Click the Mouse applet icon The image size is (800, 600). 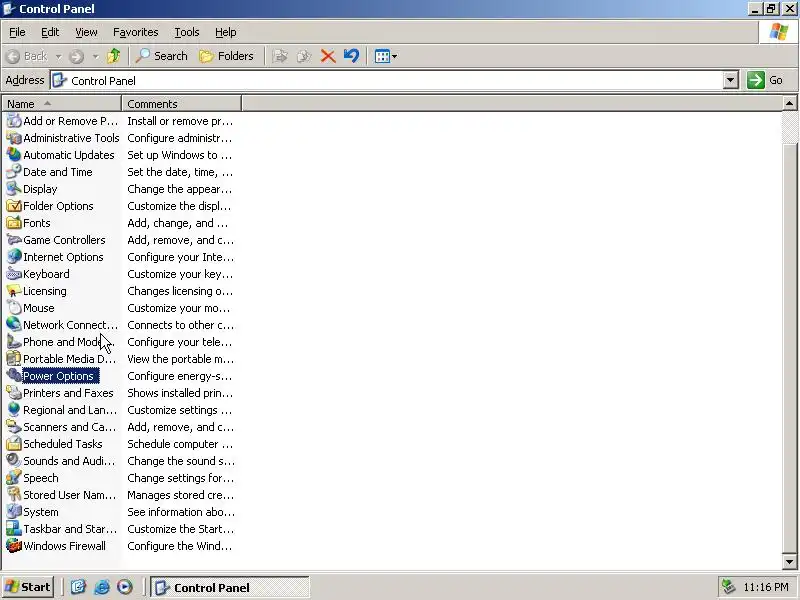point(14,308)
